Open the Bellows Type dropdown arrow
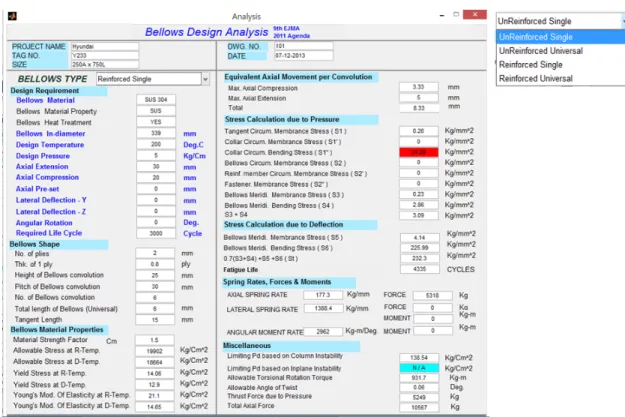Image resolution: width=625 pixels, height=417 pixels. click(205, 79)
